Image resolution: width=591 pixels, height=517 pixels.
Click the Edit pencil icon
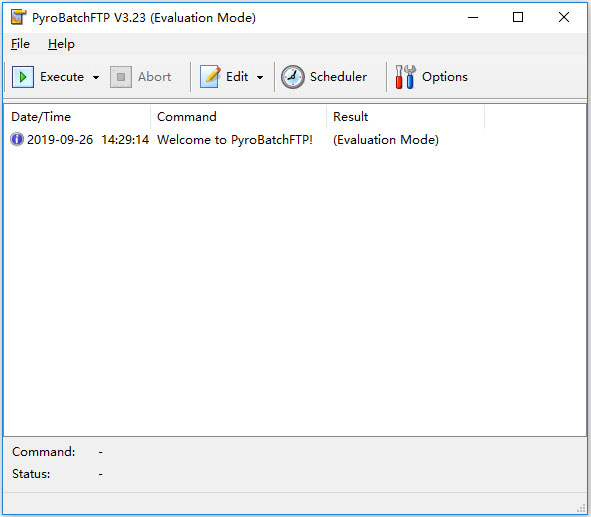[210, 76]
